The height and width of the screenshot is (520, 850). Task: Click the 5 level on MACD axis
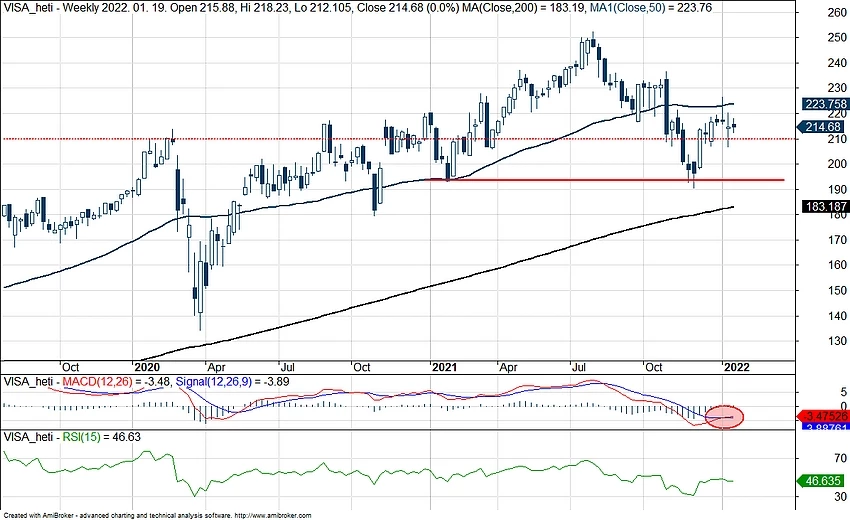tap(843, 391)
